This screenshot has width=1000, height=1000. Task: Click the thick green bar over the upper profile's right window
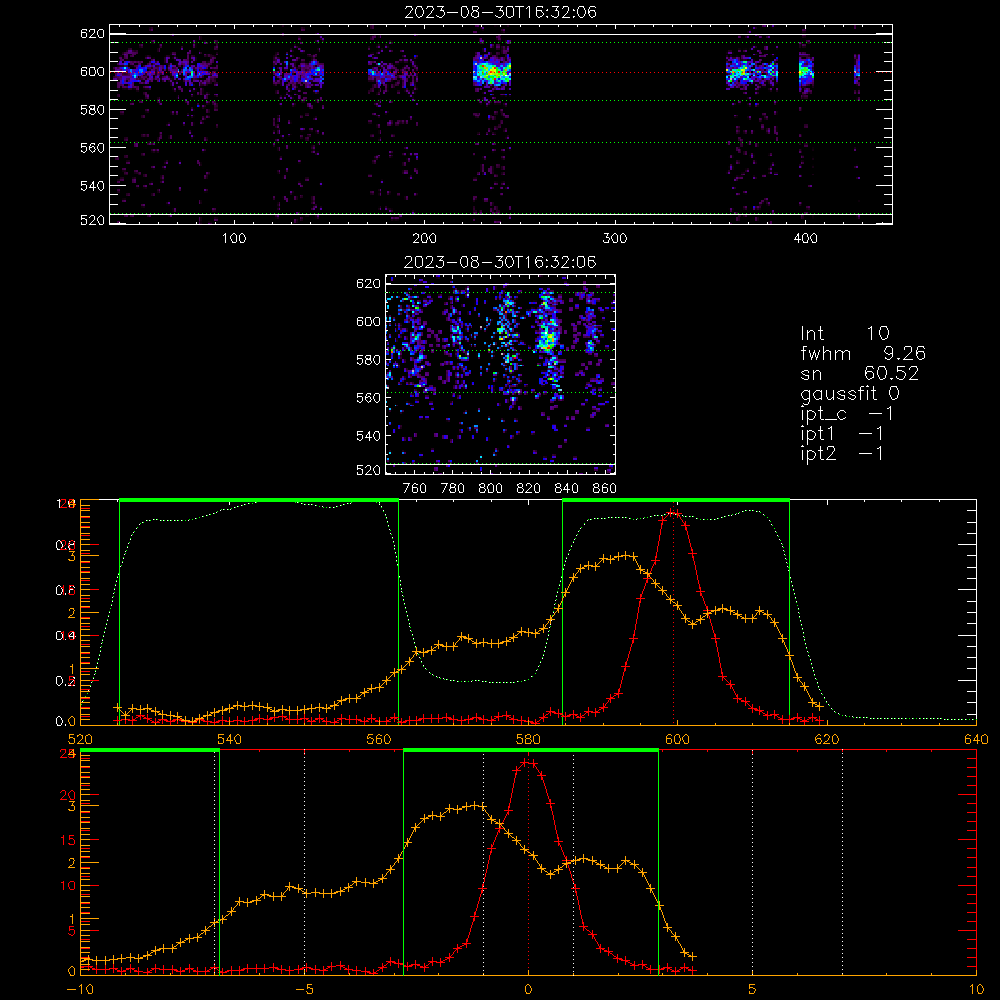tap(676, 500)
